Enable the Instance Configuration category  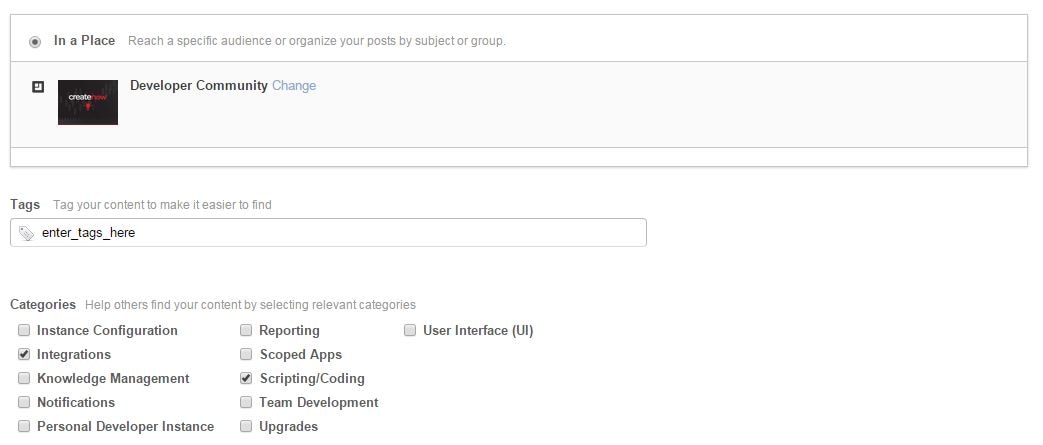[x=24, y=330]
